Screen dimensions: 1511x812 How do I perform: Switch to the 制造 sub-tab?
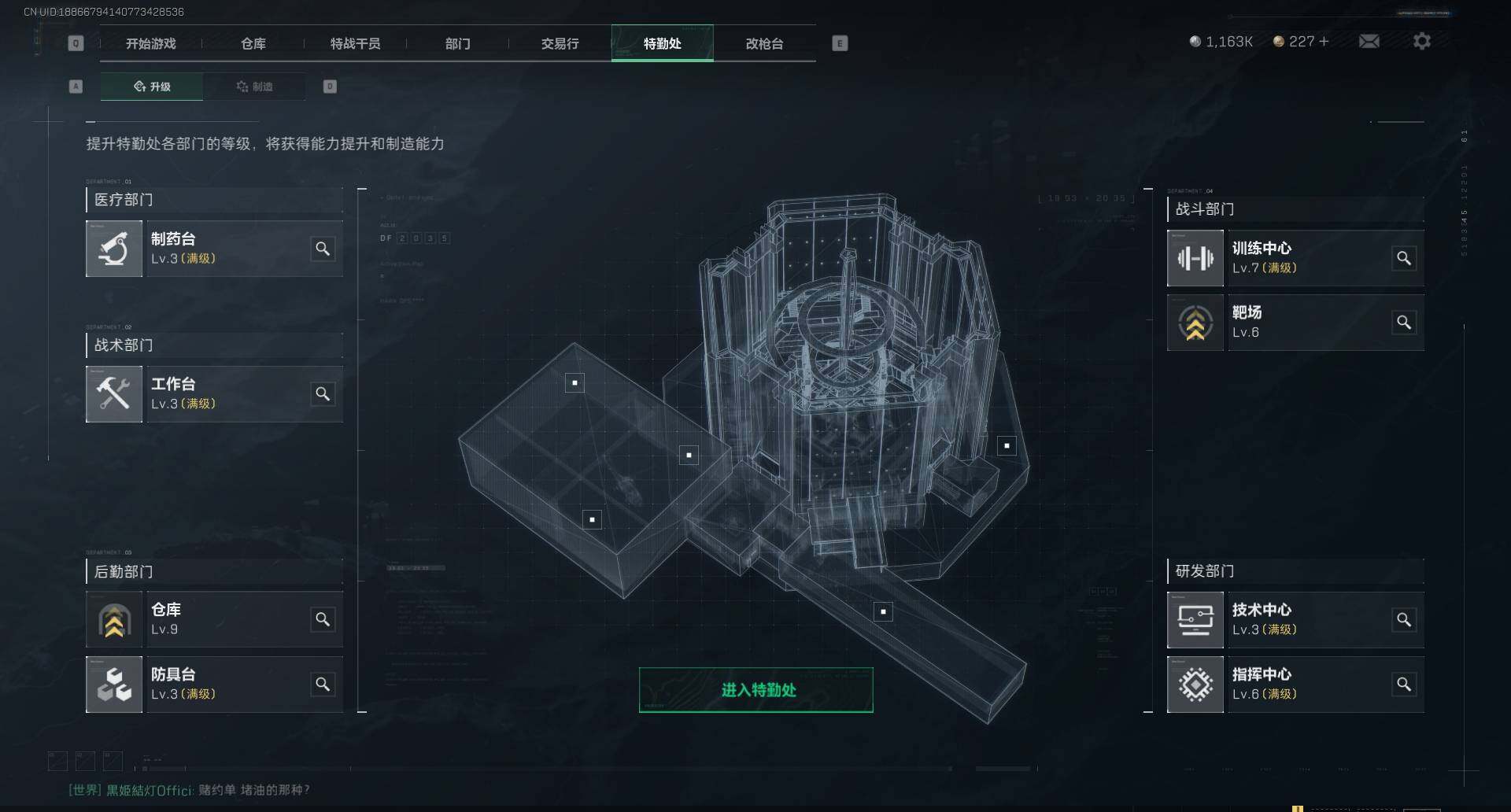(x=254, y=87)
